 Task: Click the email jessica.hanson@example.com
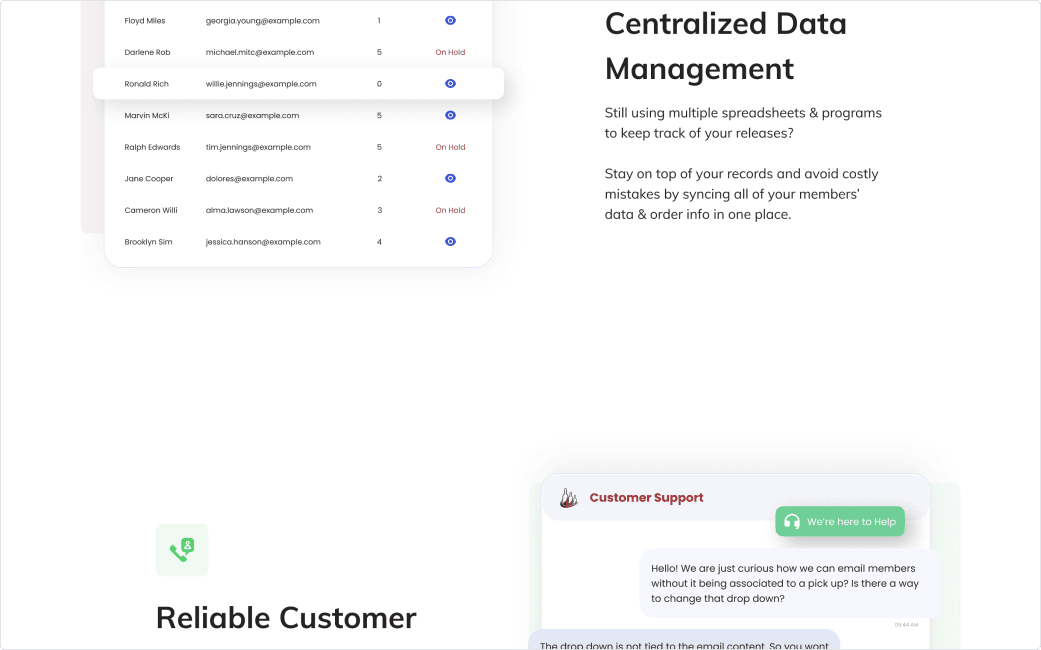[x=263, y=242]
